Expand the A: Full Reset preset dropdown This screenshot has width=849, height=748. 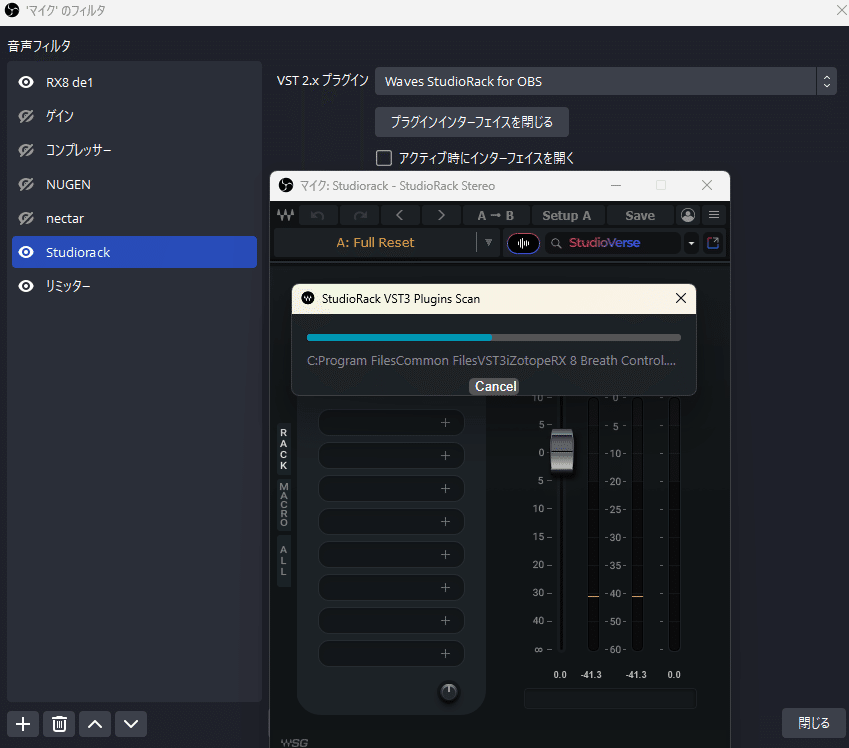tap(488, 242)
